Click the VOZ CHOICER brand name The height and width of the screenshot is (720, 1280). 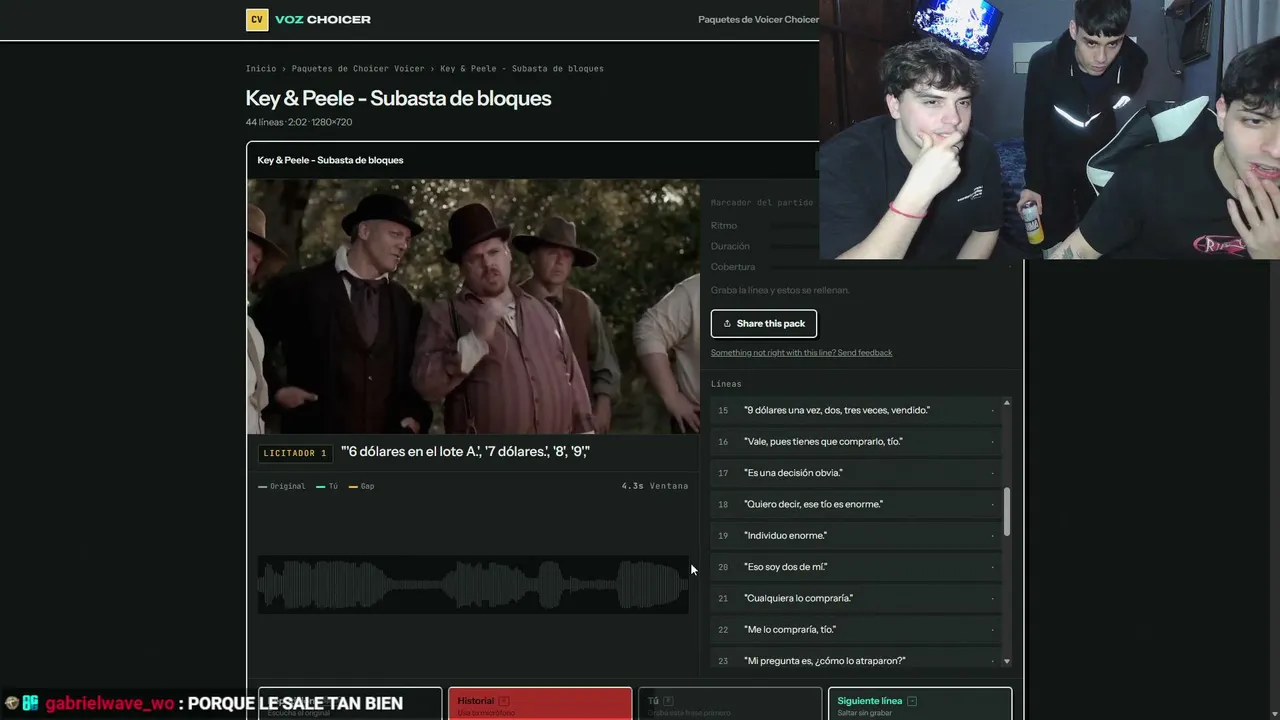(x=323, y=20)
